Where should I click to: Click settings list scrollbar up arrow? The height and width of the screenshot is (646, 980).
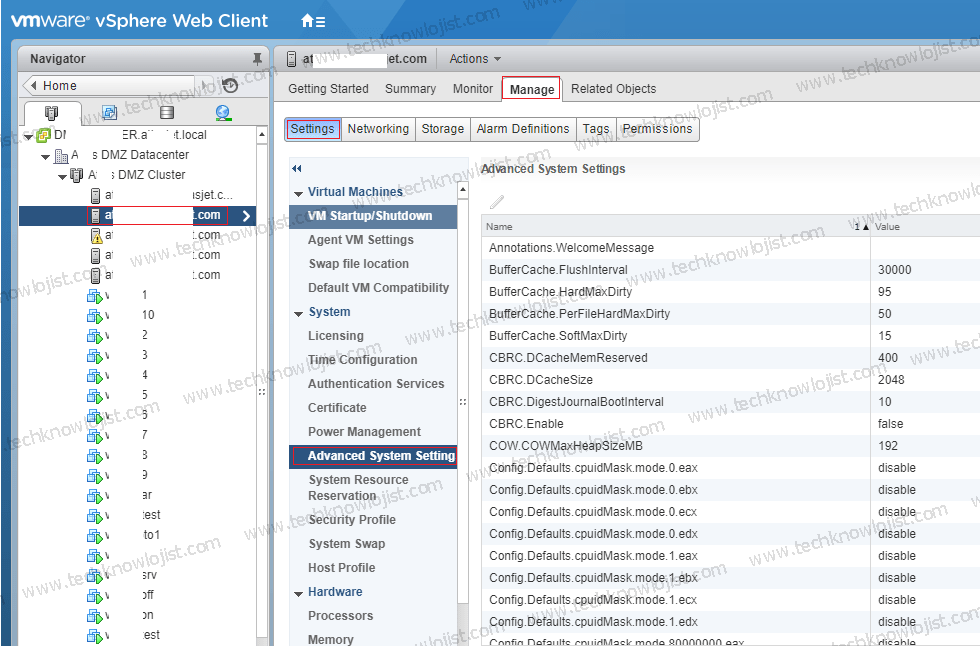click(x=462, y=189)
